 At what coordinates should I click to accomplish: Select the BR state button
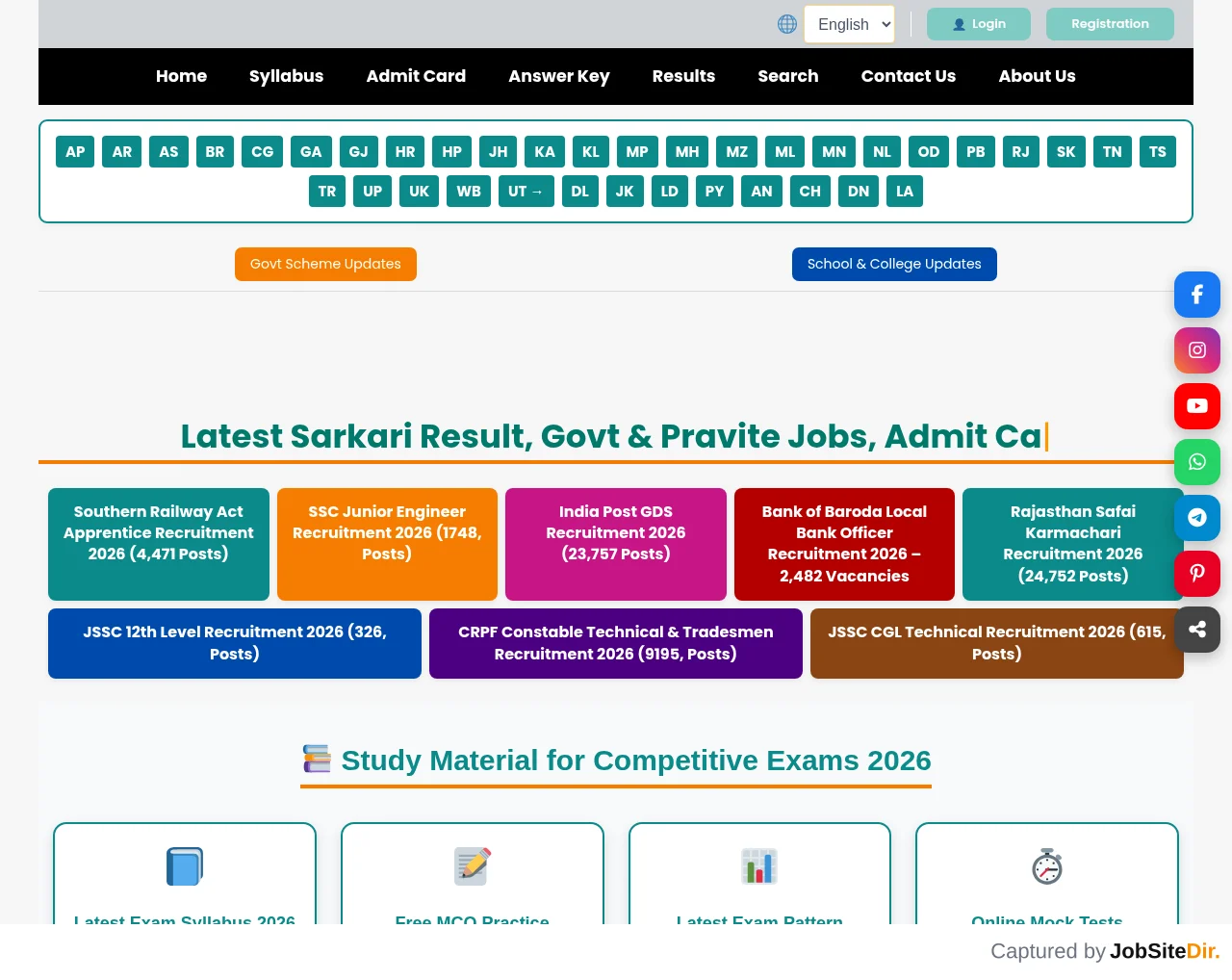point(215,151)
